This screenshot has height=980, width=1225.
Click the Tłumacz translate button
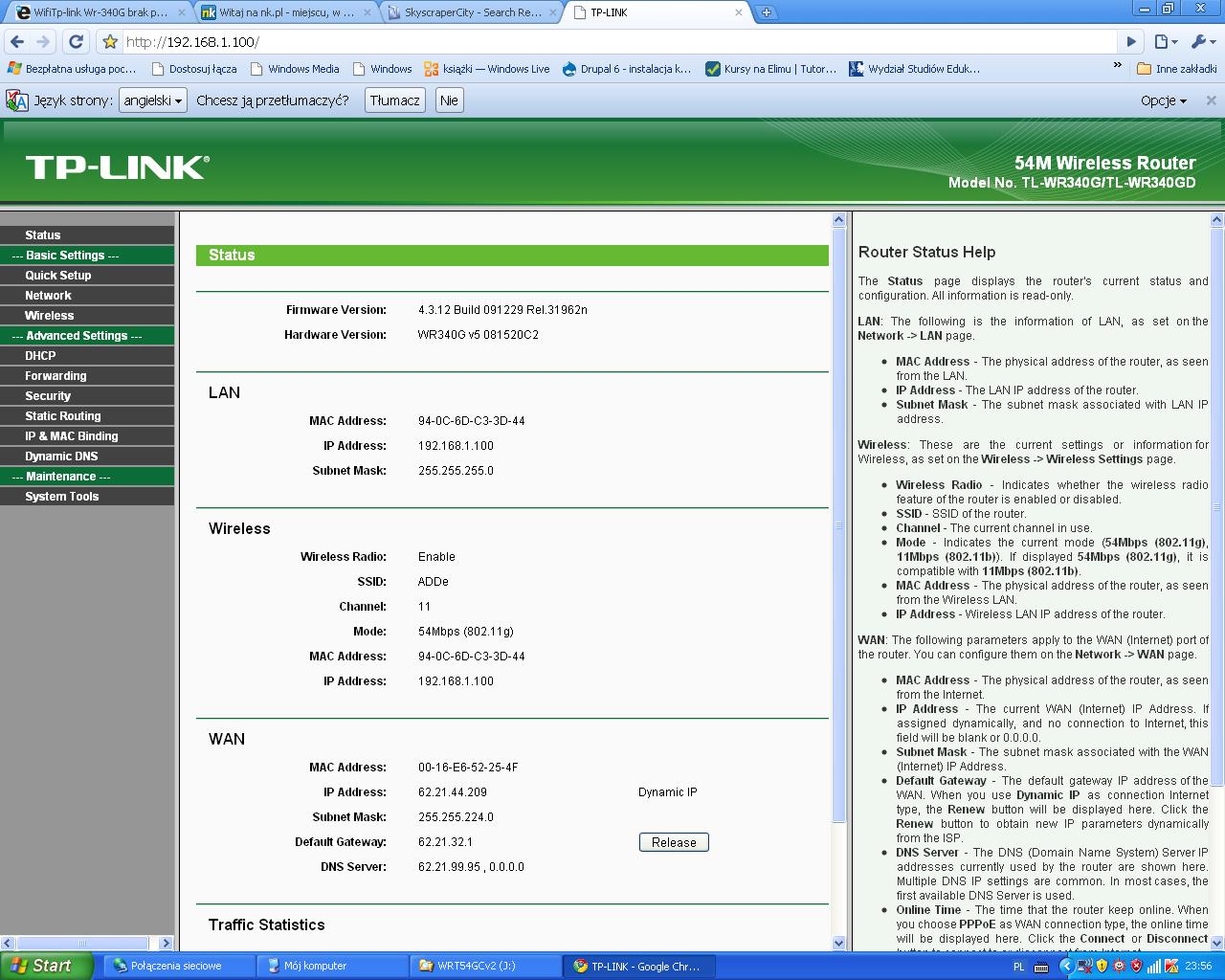(x=395, y=100)
